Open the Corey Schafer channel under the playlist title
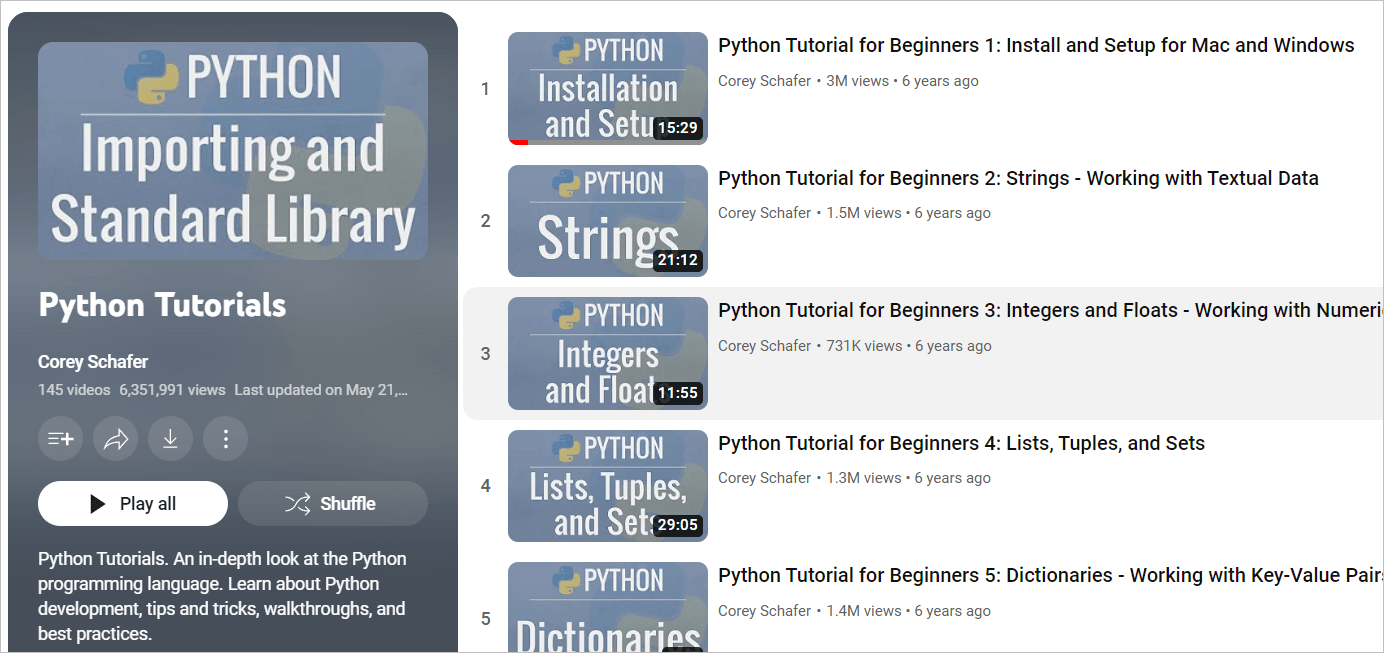1384x653 pixels. [93, 362]
